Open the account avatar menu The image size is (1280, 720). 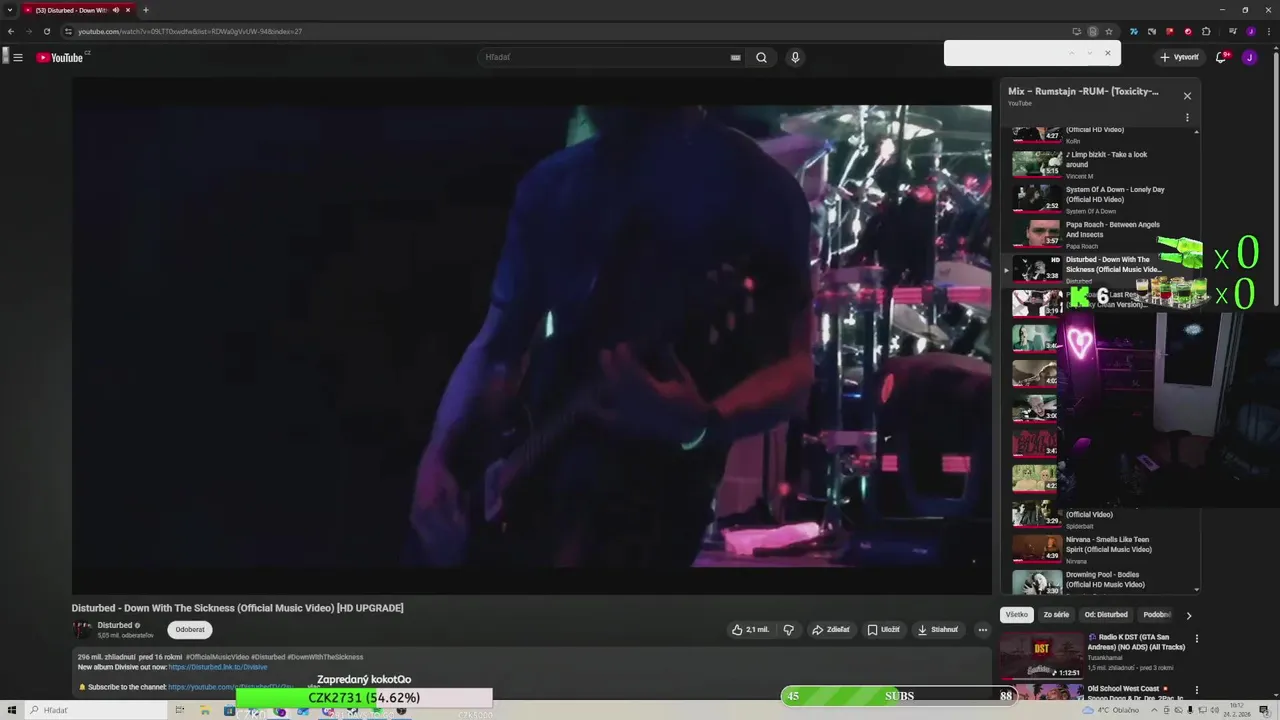pos(1249,57)
